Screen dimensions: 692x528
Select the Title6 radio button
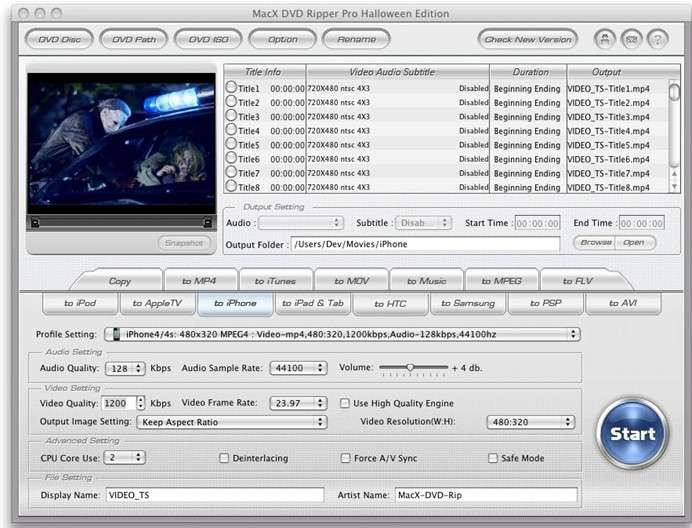pyautogui.click(x=231, y=158)
